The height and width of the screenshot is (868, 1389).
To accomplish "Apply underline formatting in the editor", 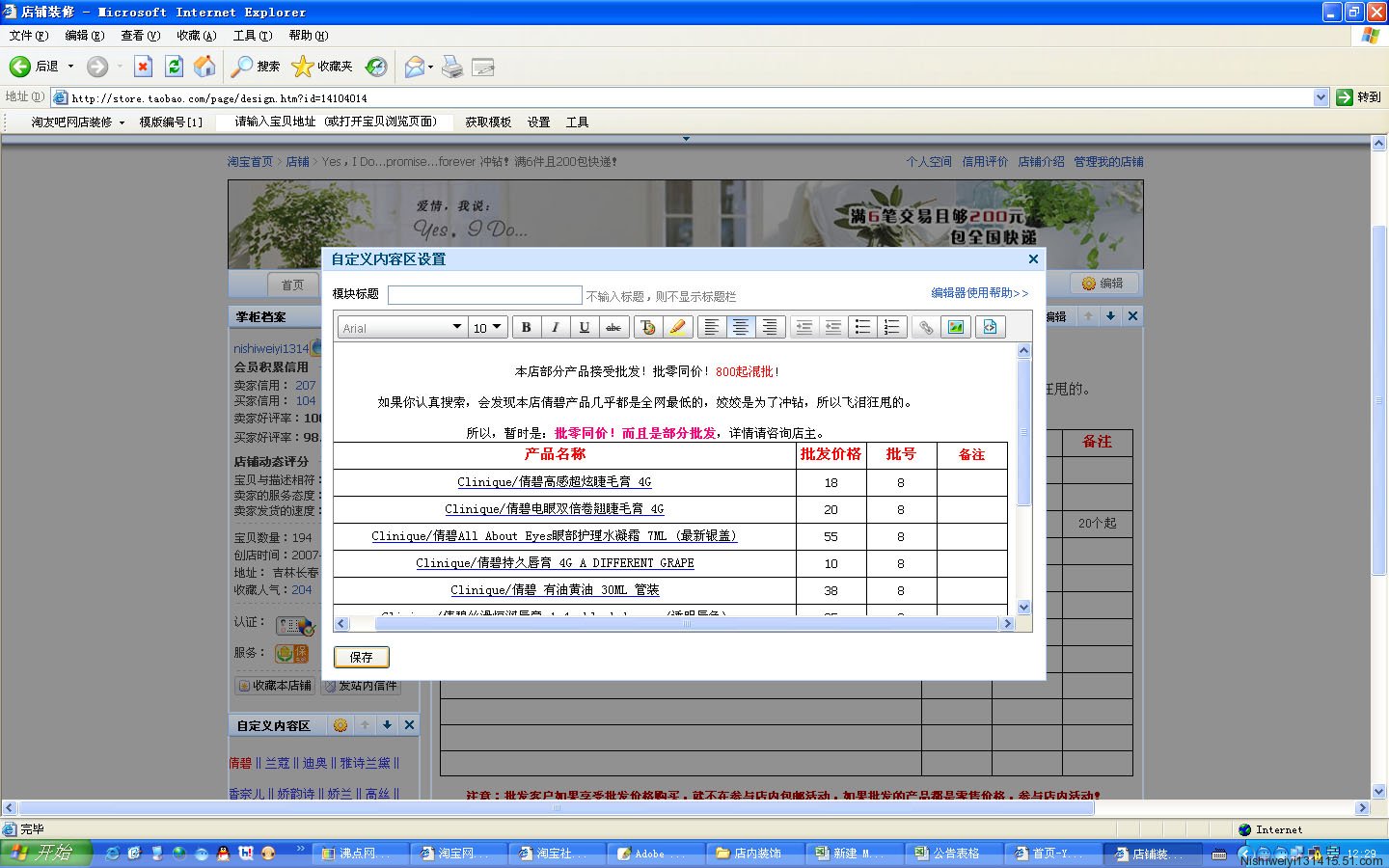I will coord(584,327).
